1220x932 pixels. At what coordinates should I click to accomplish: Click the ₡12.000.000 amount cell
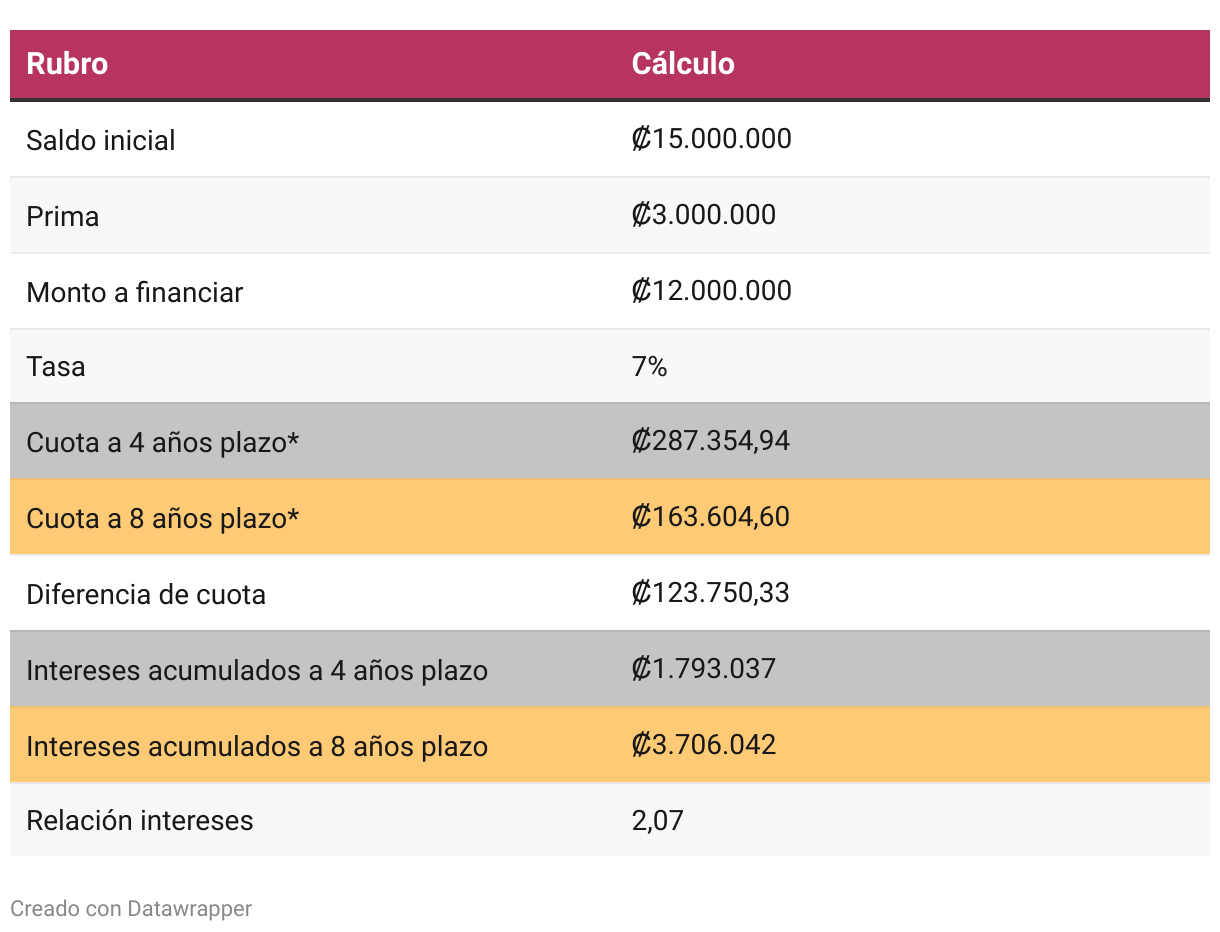(711, 291)
